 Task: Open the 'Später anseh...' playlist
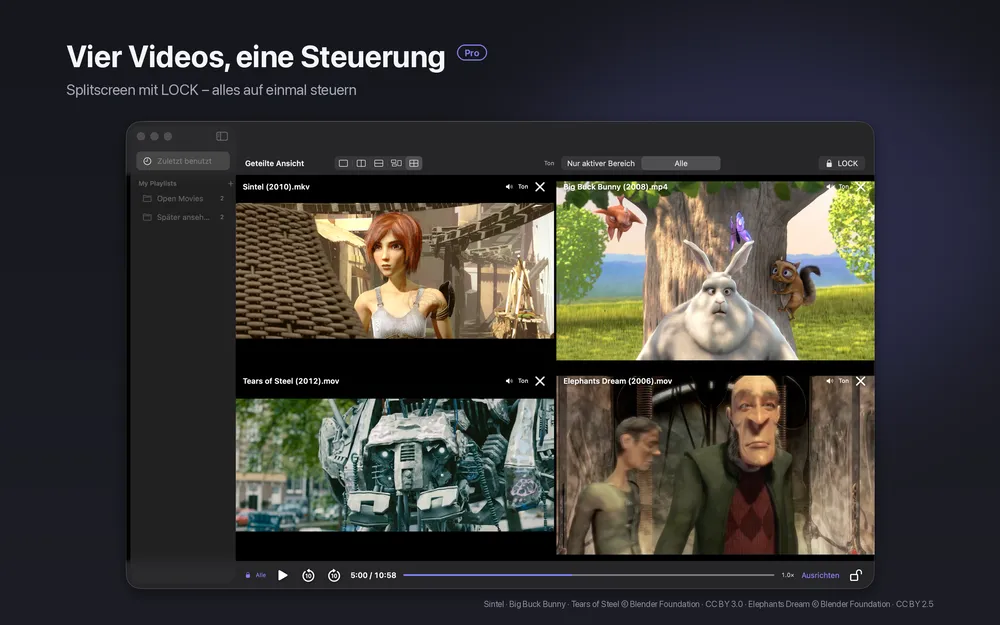tap(183, 217)
